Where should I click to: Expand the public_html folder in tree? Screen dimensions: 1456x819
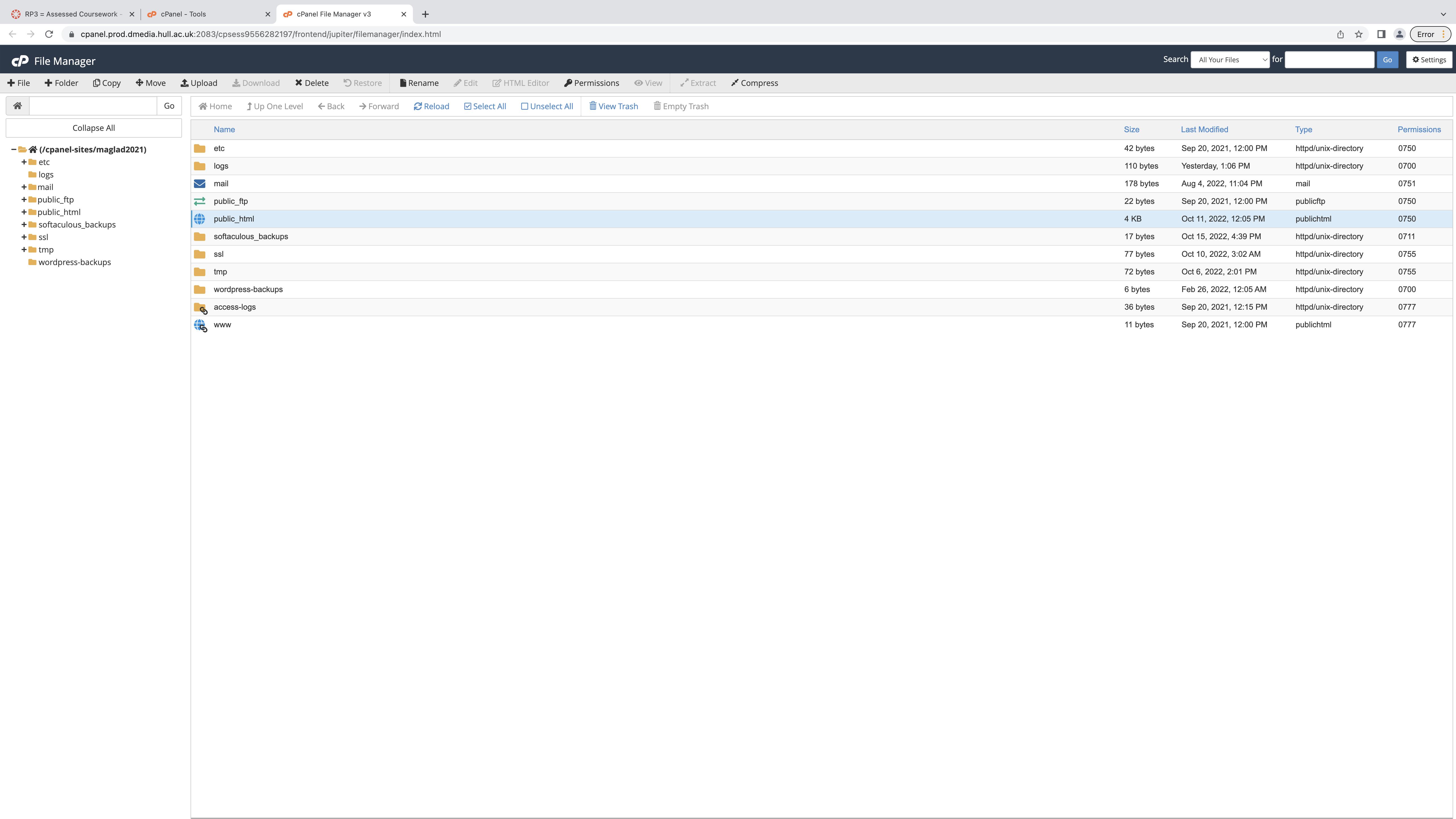[x=24, y=212]
